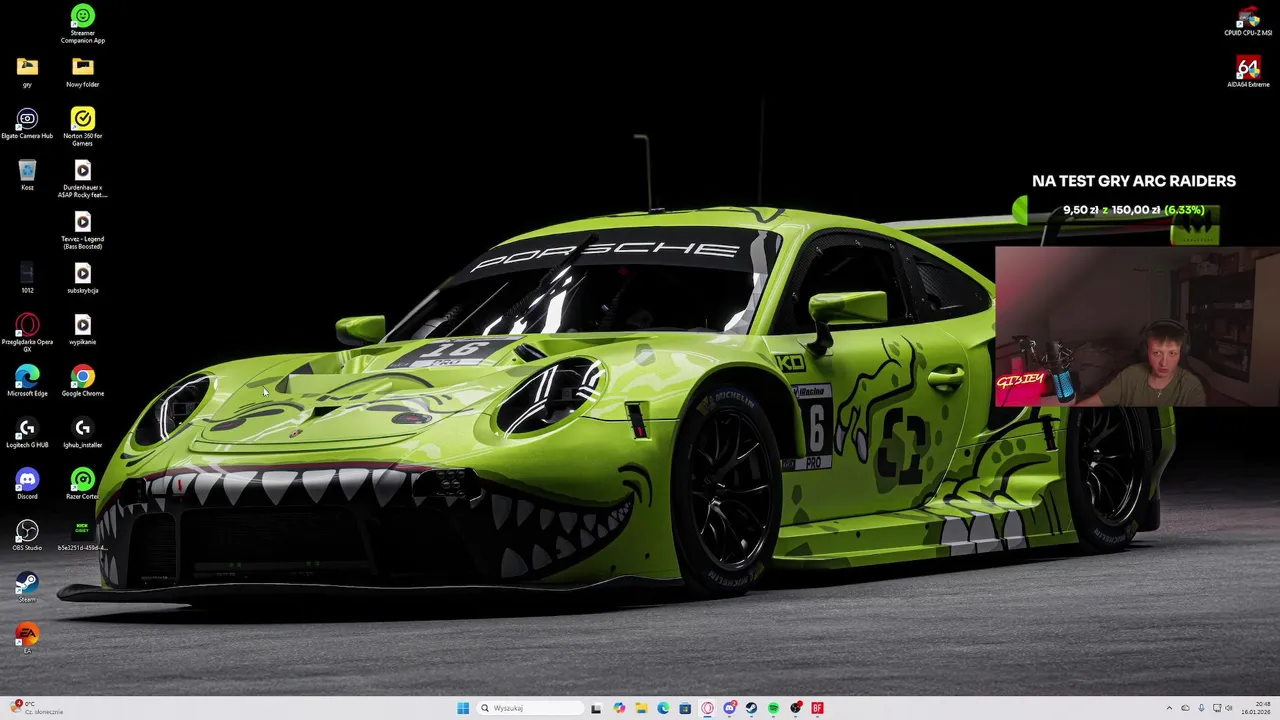Switch to Steam on the taskbar
The height and width of the screenshot is (720, 1280).
(751, 708)
